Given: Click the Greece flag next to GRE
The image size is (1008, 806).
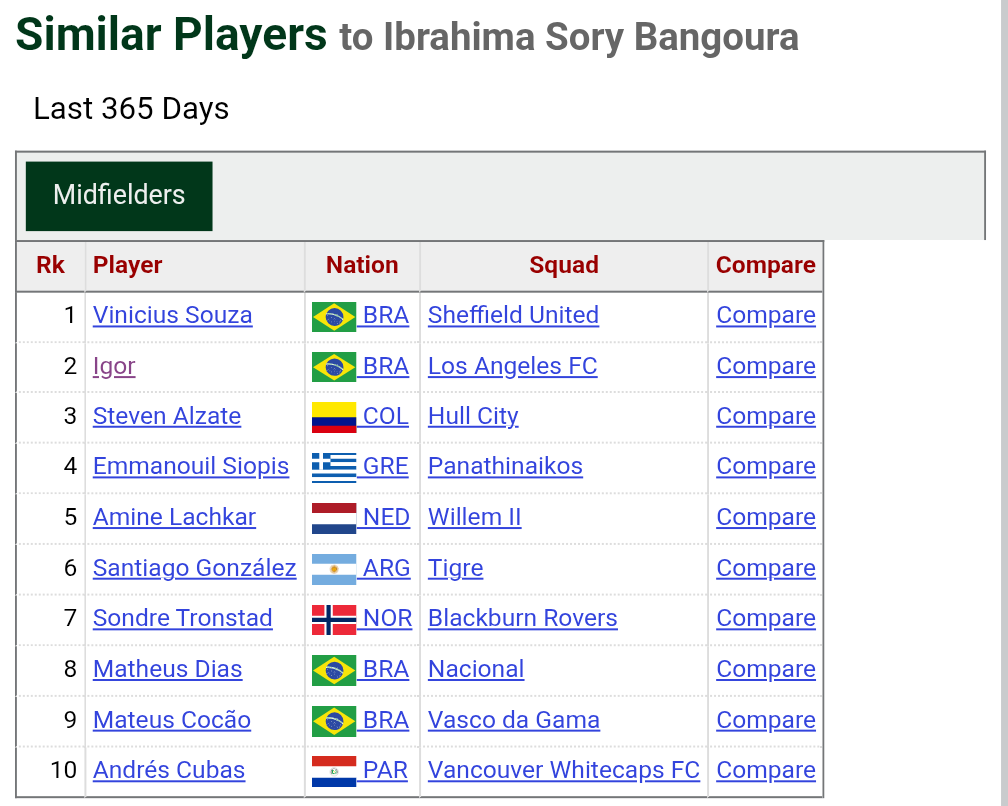Looking at the screenshot, I should point(334,467).
